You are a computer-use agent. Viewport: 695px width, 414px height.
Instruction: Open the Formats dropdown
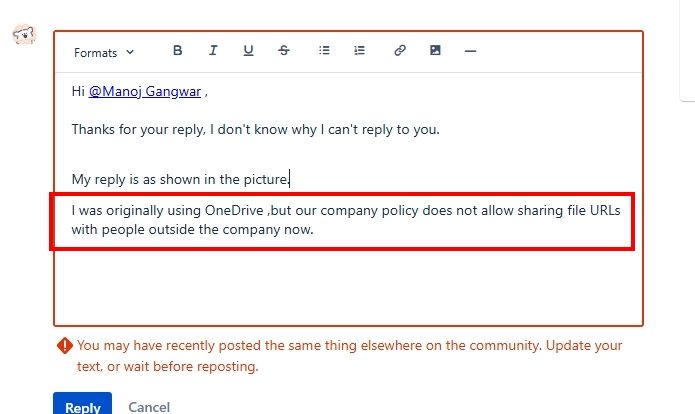(x=104, y=52)
